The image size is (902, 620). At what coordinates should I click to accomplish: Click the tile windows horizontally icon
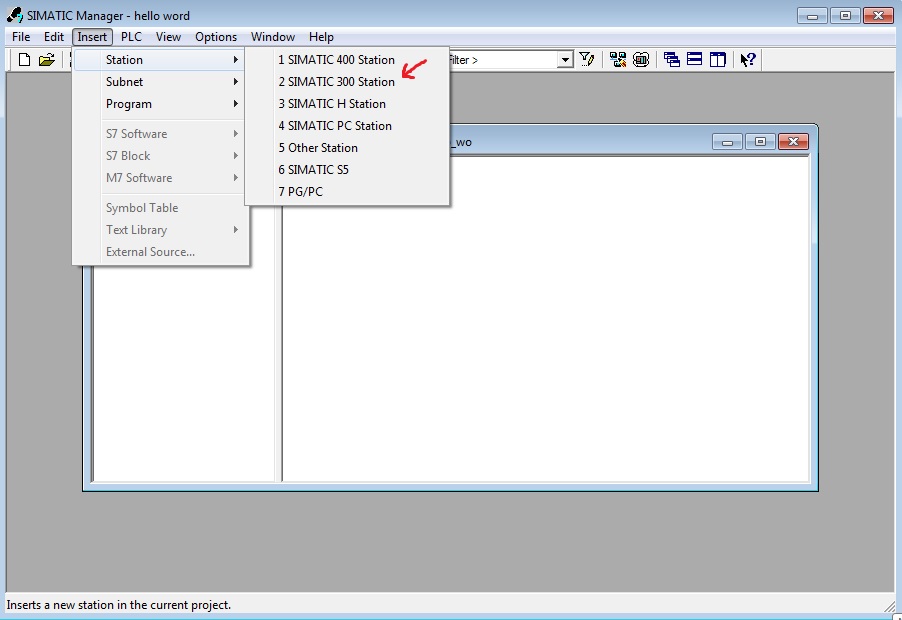(x=694, y=60)
